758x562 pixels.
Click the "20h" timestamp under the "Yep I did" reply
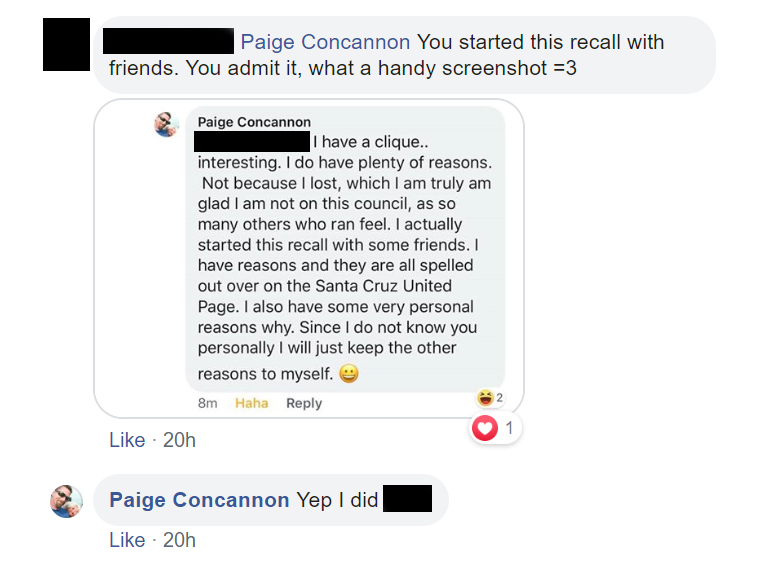click(x=179, y=540)
